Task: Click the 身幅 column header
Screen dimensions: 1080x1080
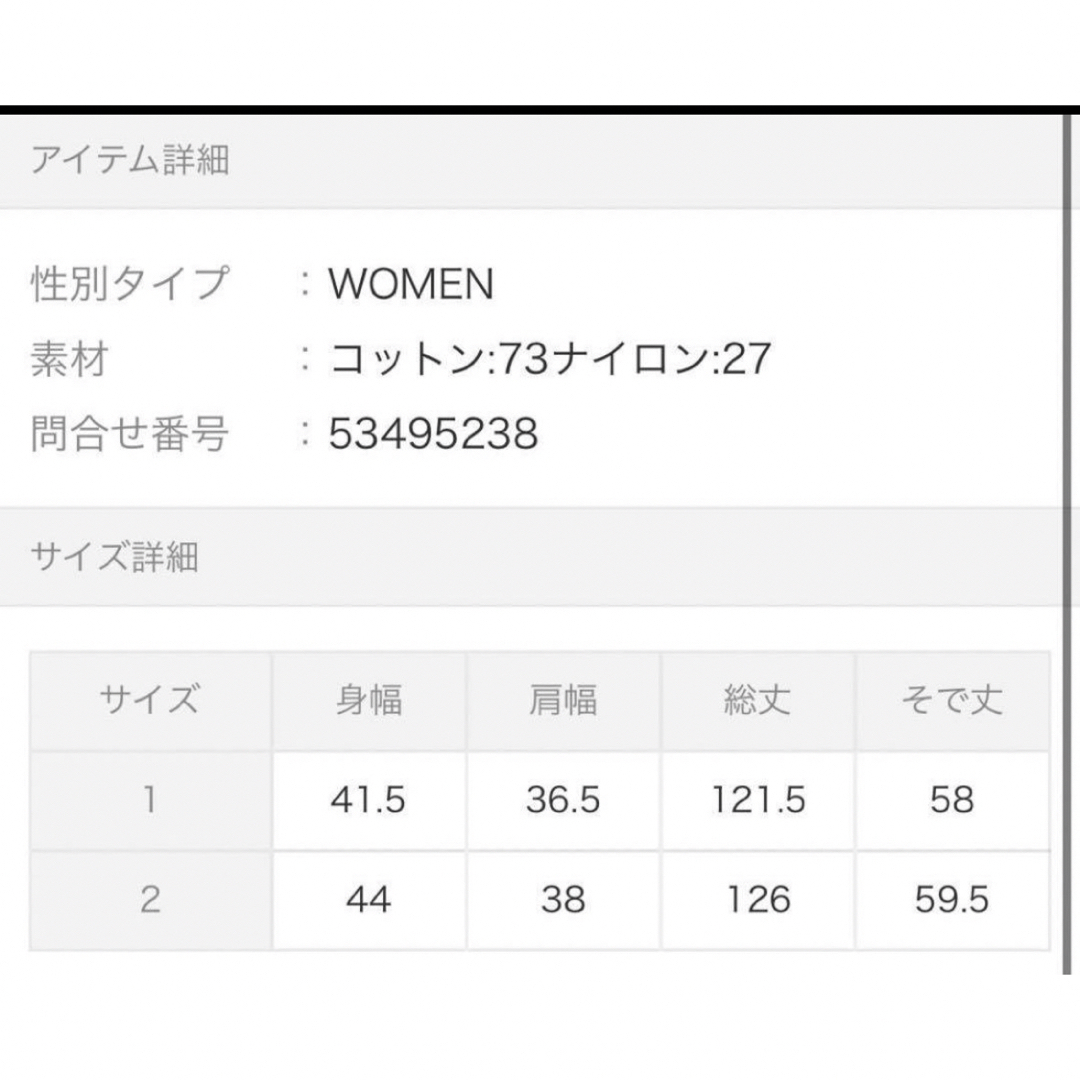Action: 369,700
